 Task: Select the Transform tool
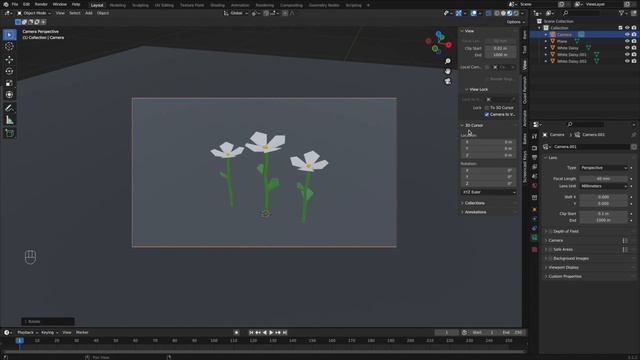[9, 95]
